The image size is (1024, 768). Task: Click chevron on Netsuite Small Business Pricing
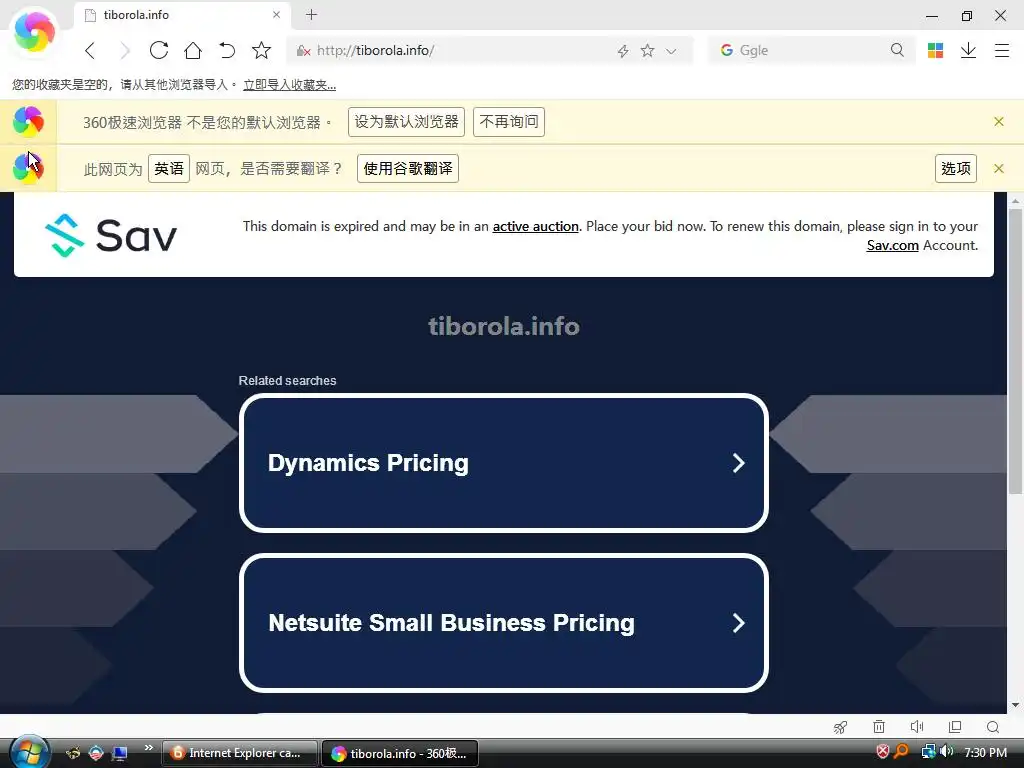click(739, 623)
